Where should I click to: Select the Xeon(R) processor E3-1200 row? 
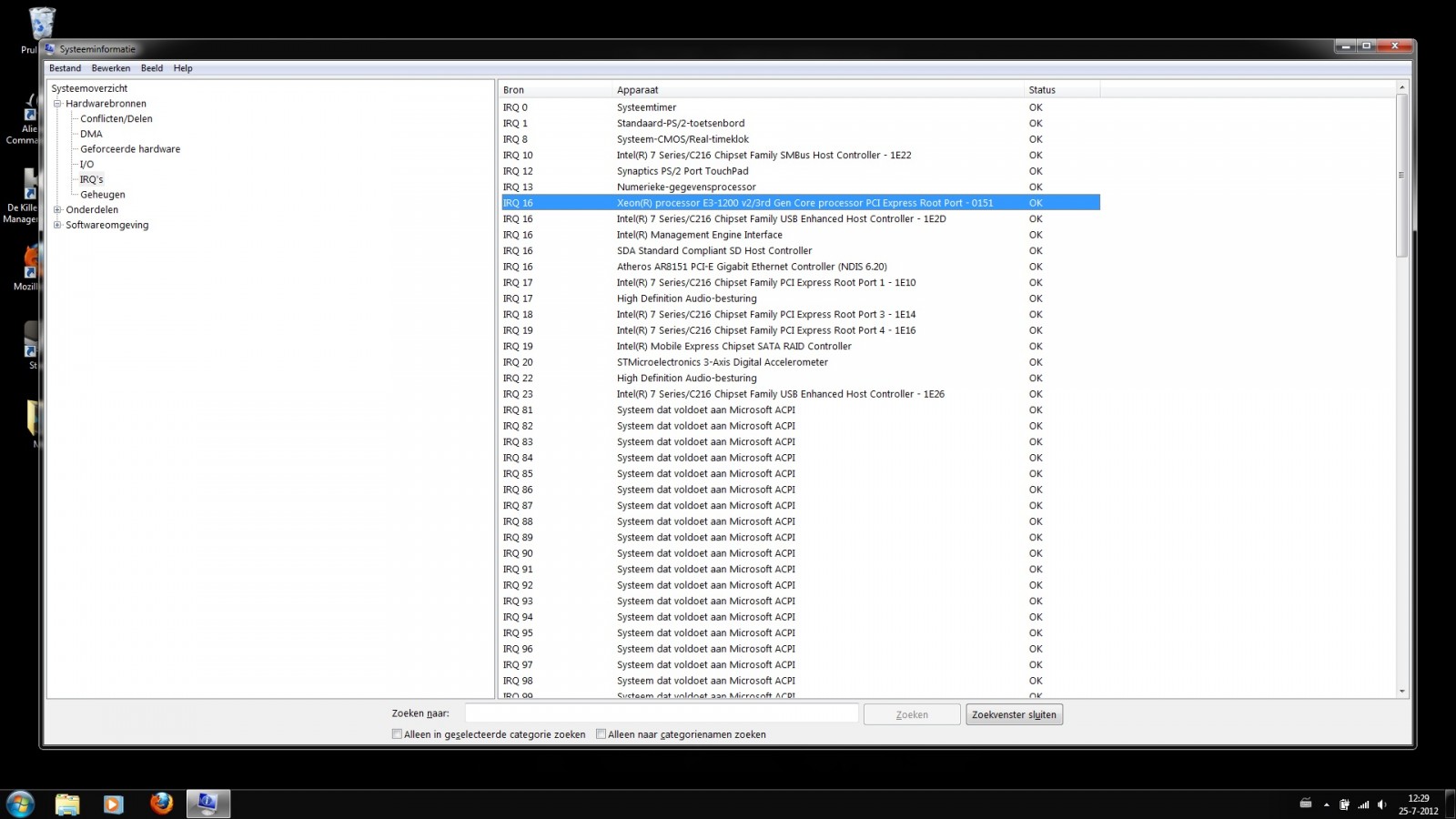pos(801,203)
